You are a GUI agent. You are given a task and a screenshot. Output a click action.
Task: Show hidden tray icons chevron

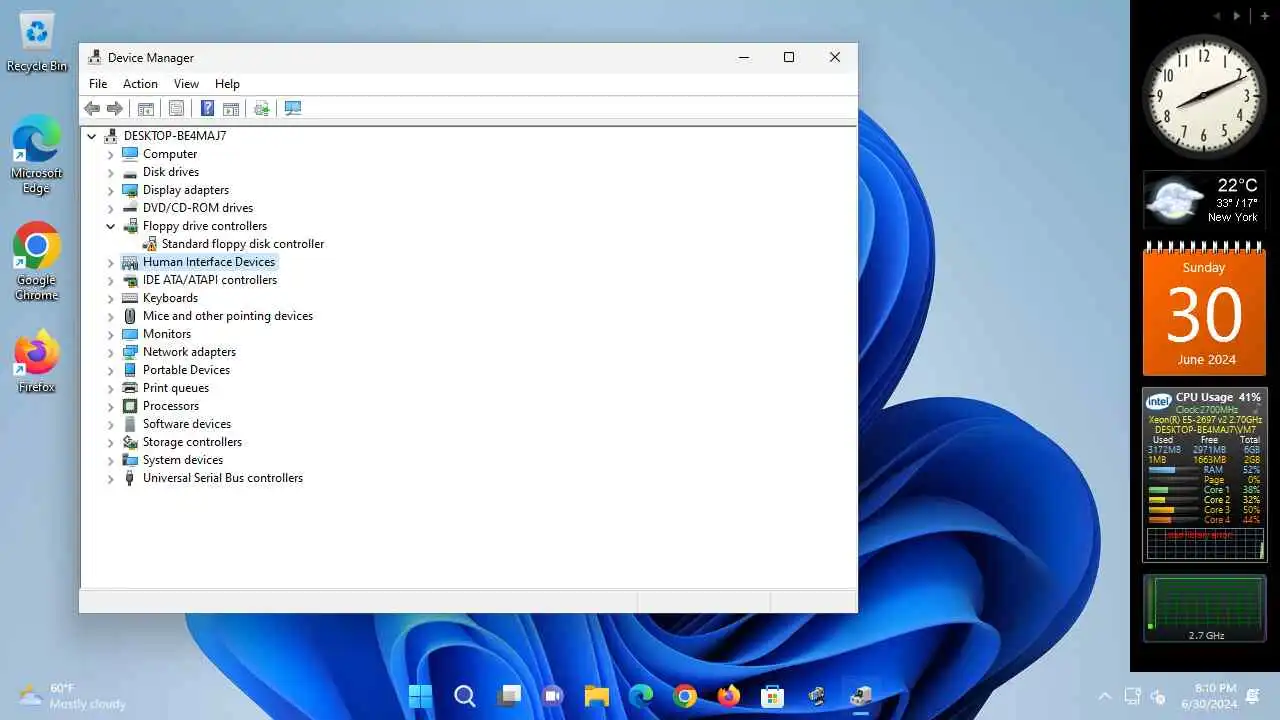tap(1105, 696)
